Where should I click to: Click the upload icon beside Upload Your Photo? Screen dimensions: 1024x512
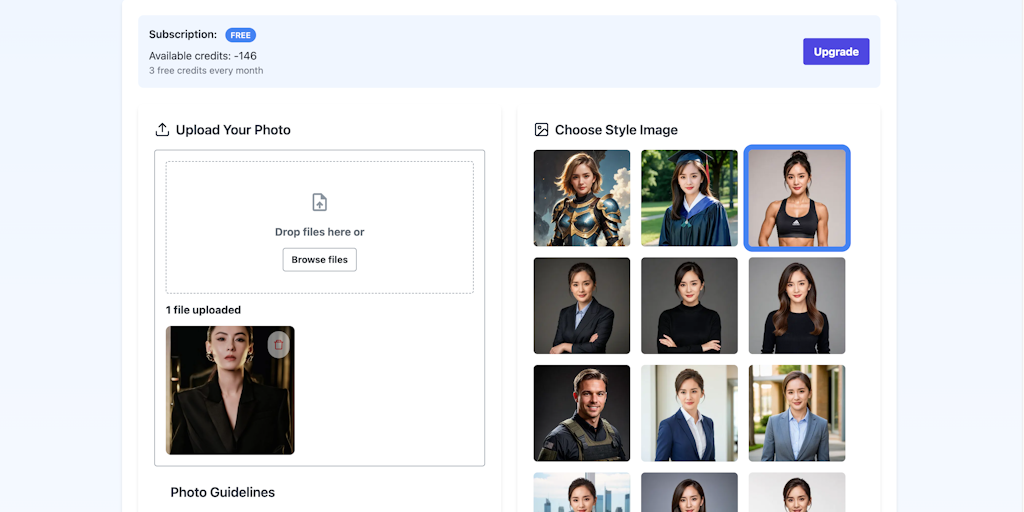162,130
